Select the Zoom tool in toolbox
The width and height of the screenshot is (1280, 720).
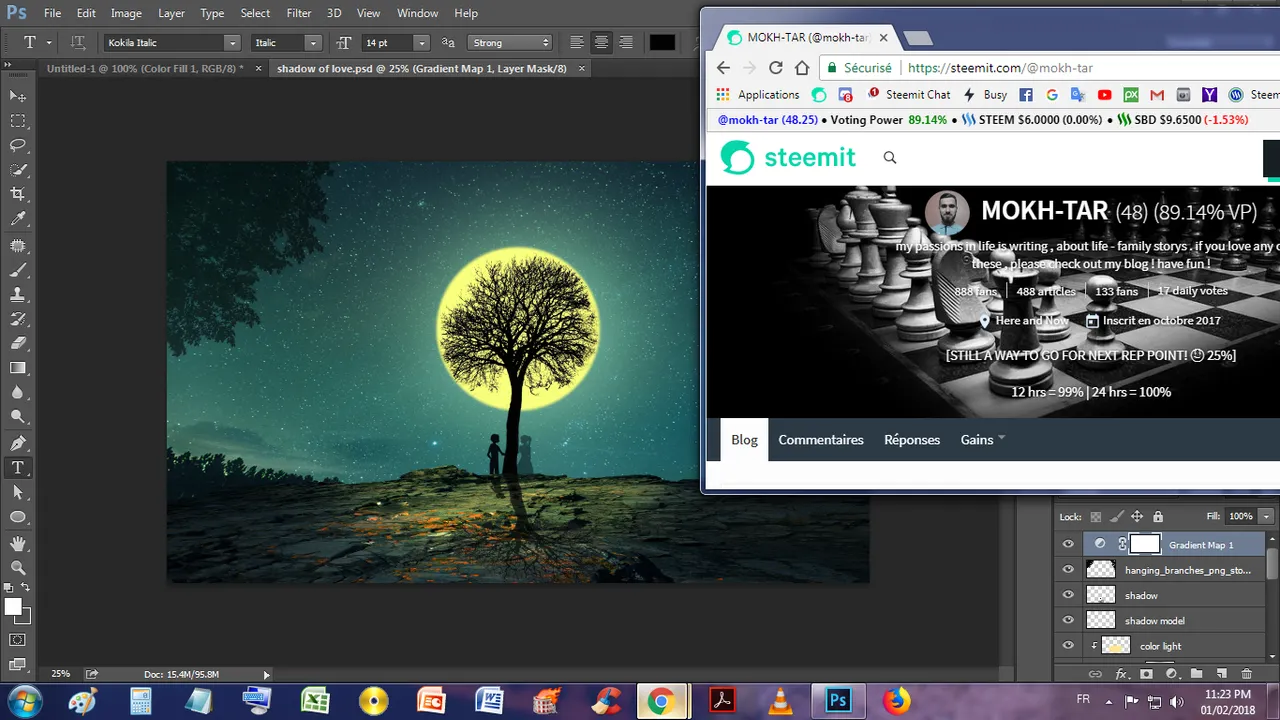point(18,567)
